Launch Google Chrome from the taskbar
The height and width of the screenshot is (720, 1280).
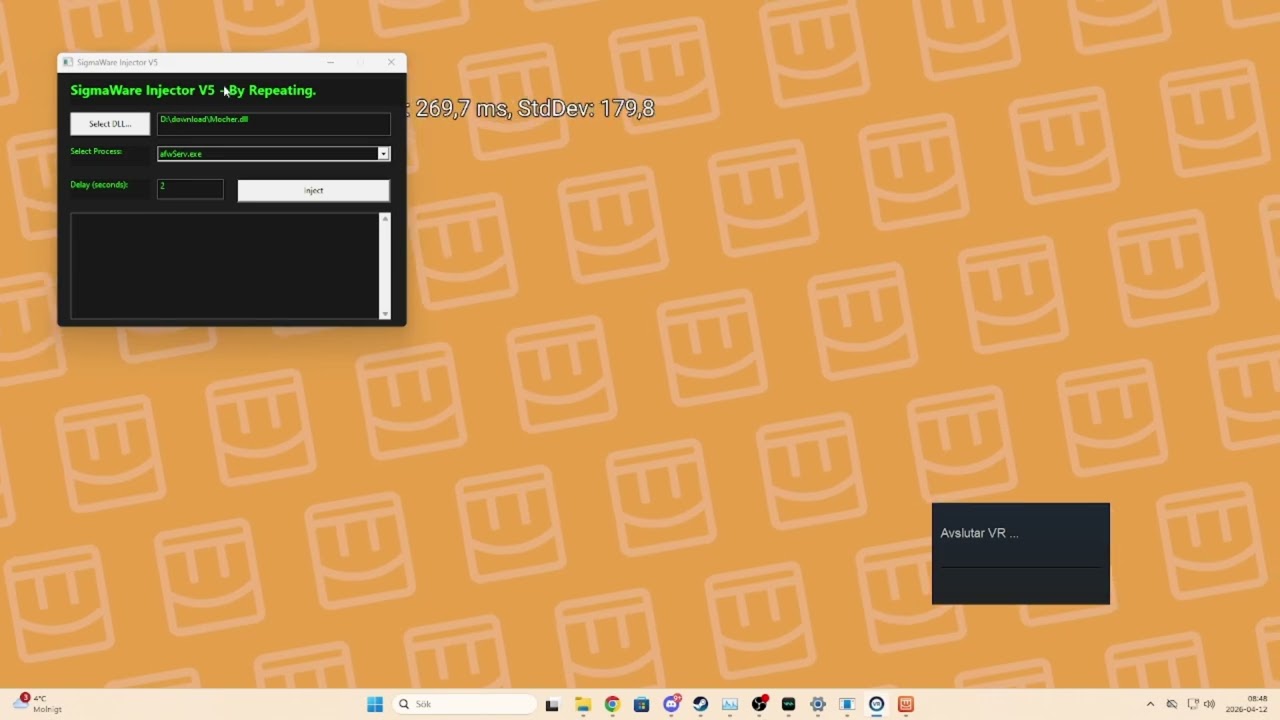pos(612,704)
